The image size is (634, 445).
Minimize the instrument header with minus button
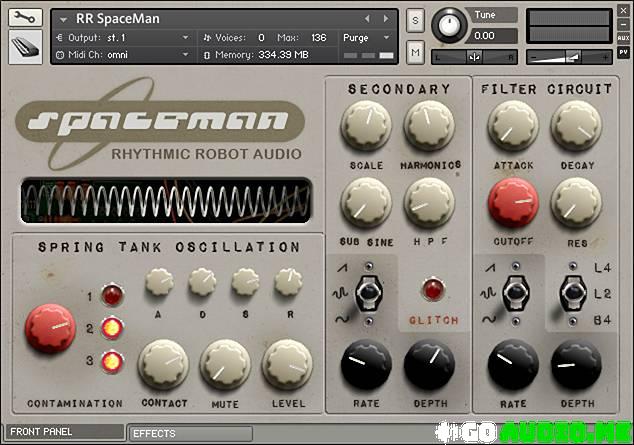pyautogui.click(x=623, y=25)
